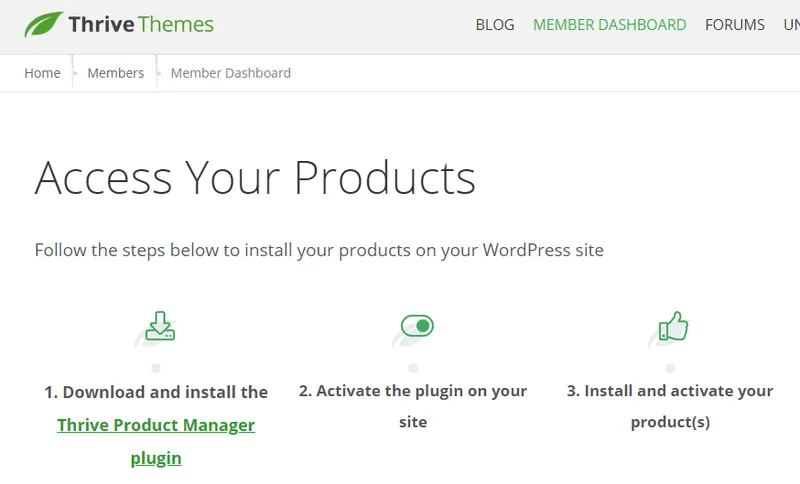
Task: Follow the Home breadcrumb link
Action: [42, 73]
